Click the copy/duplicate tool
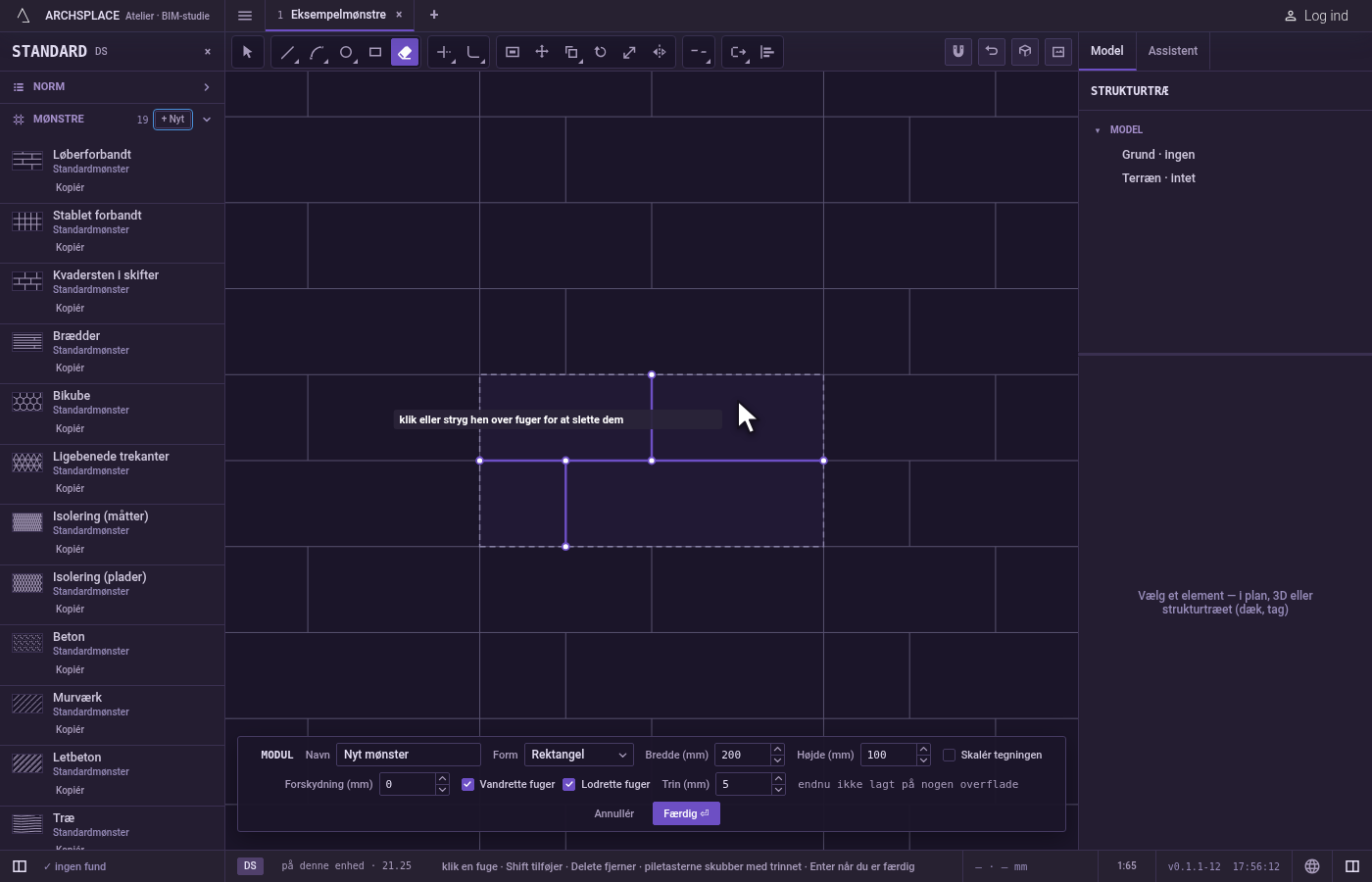1372x882 pixels. [571, 52]
